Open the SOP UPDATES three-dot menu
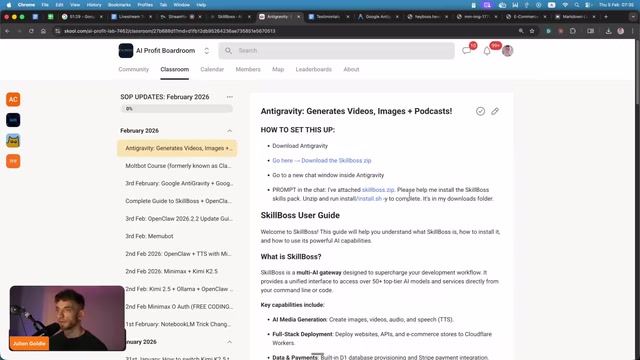Screen dimensions: 640x360 click(x=230, y=97)
